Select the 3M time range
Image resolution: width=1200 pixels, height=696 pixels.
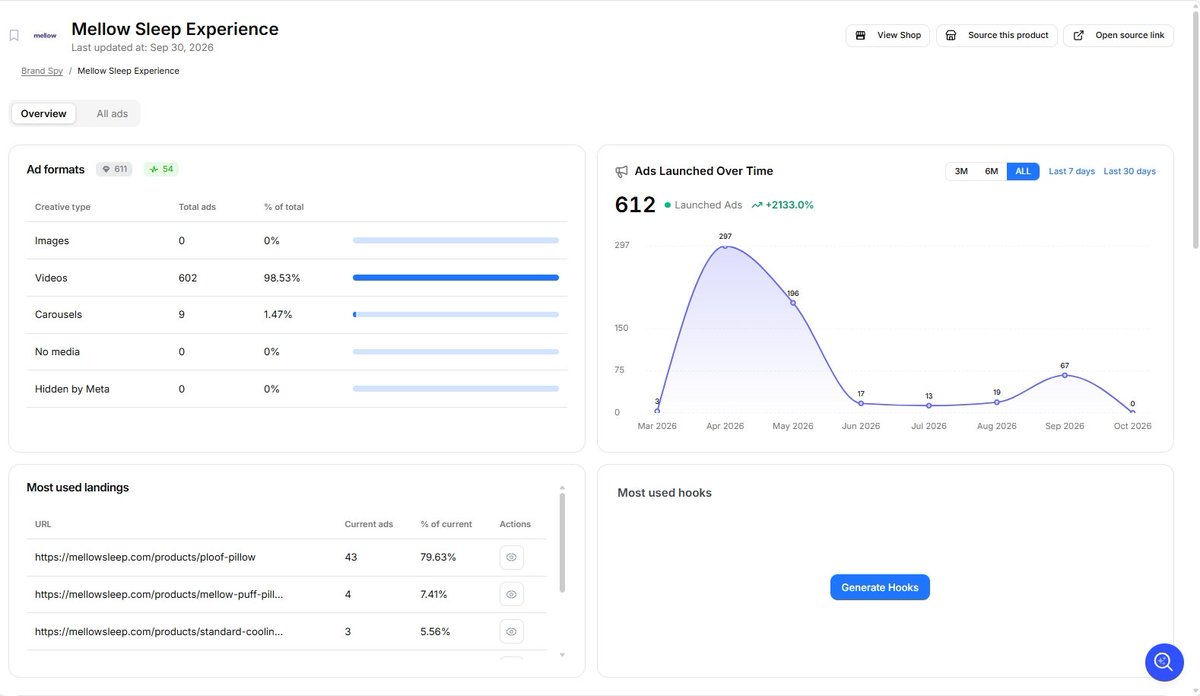pyautogui.click(x=961, y=171)
